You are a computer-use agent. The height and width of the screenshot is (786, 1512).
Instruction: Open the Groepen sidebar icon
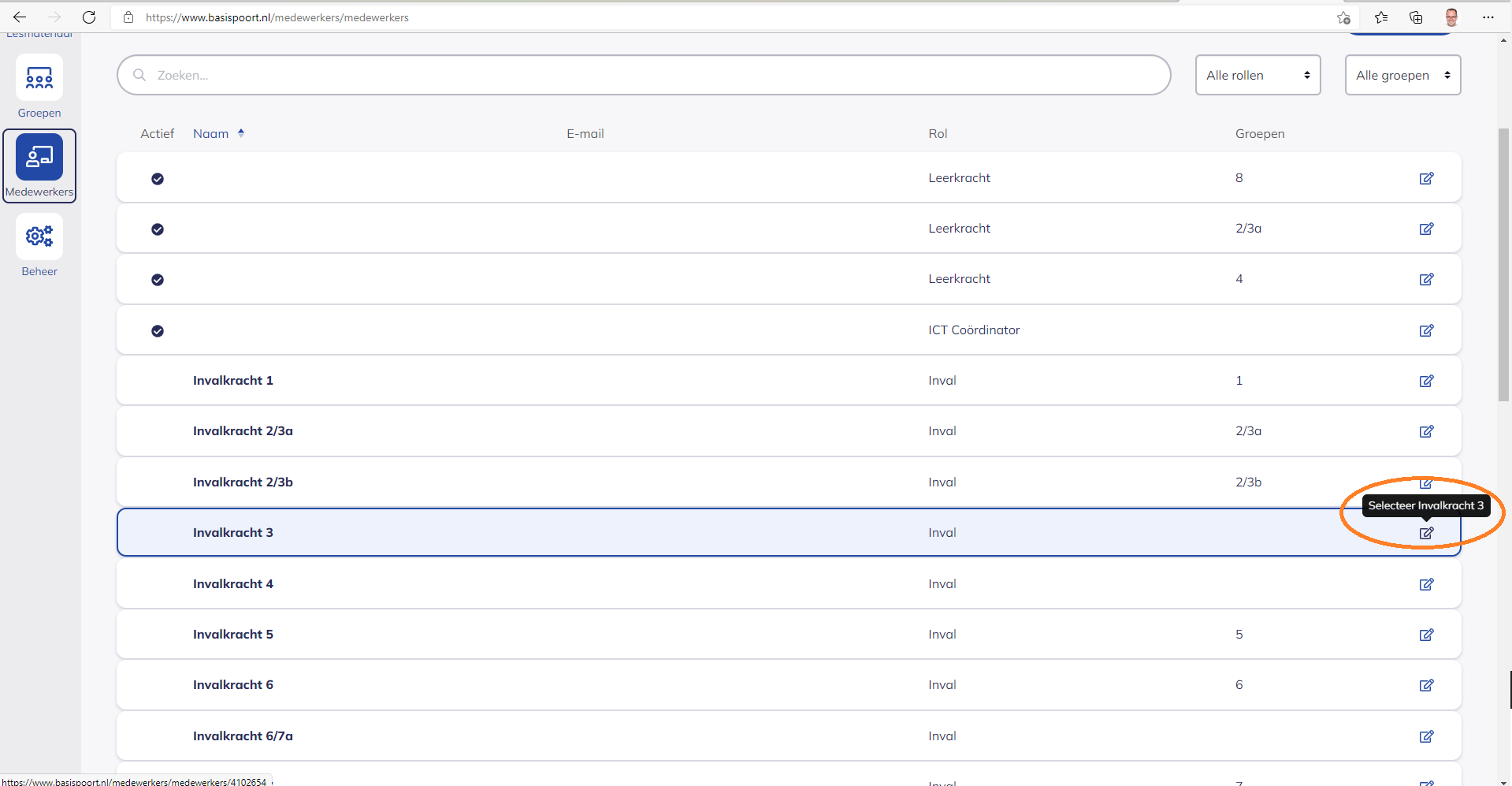(x=39, y=78)
